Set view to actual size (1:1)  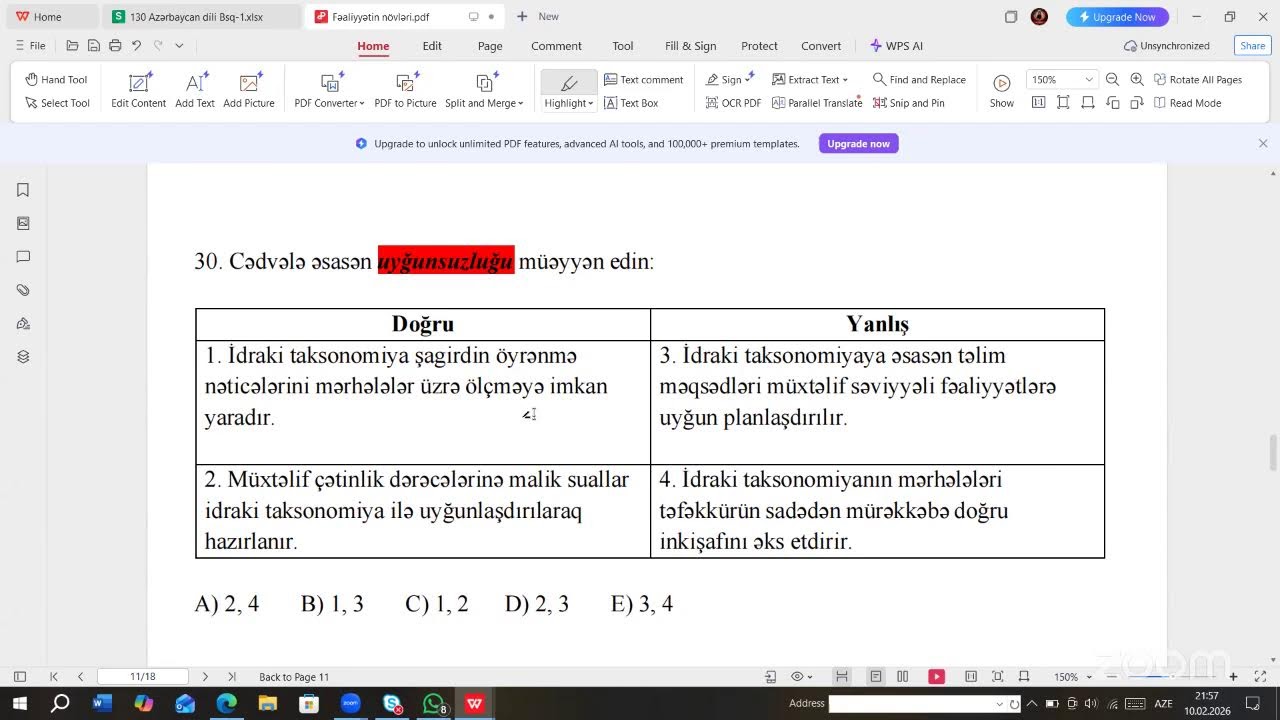[1038, 103]
